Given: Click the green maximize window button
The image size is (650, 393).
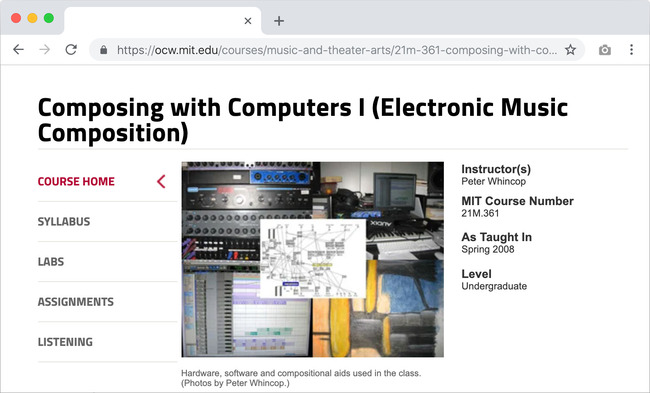Looking at the screenshot, I should 49,18.
